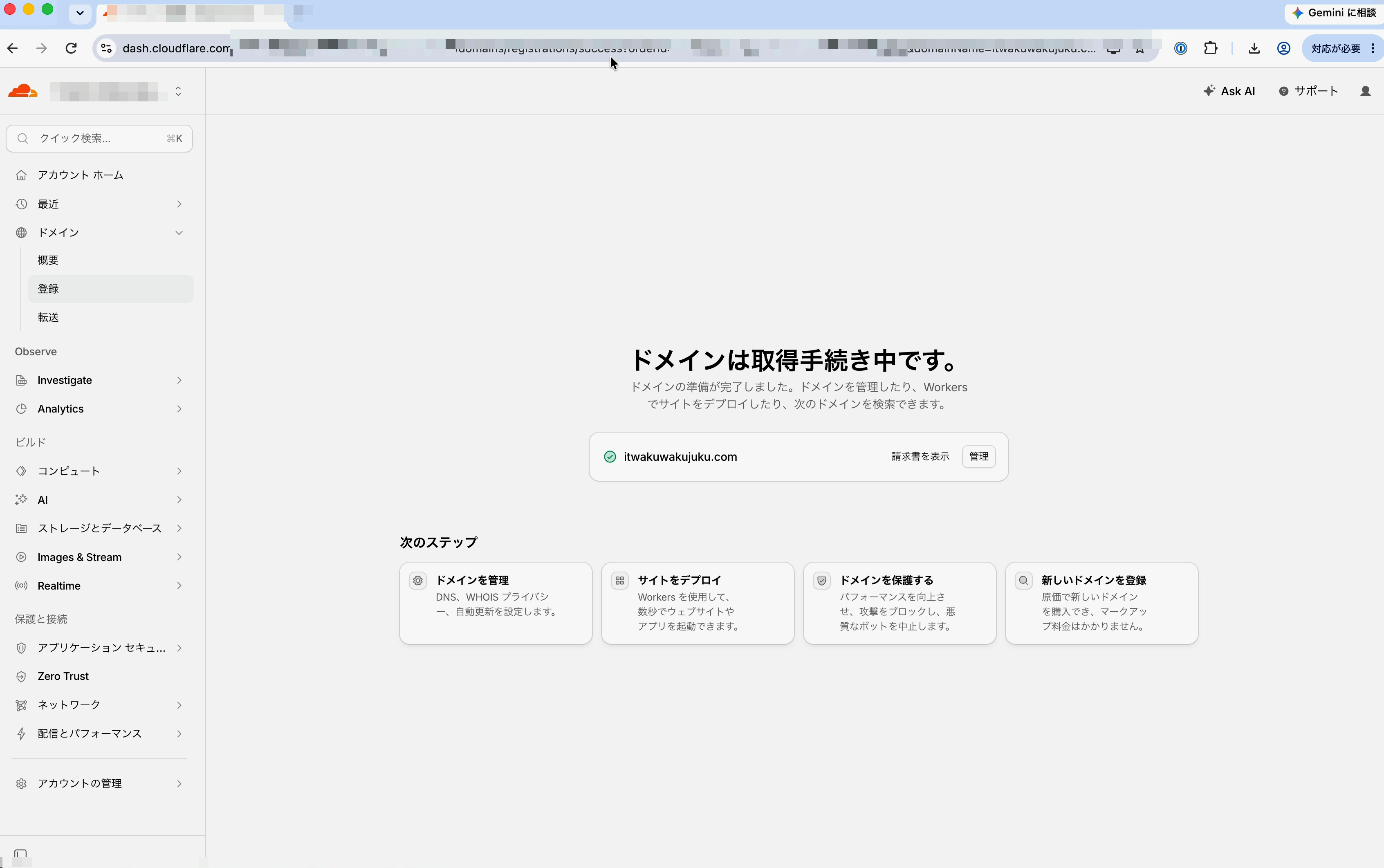Viewport: 1384px width, 868px height.
Task: Open the サイトをデプロイ card
Action: (x=698, y=603)
